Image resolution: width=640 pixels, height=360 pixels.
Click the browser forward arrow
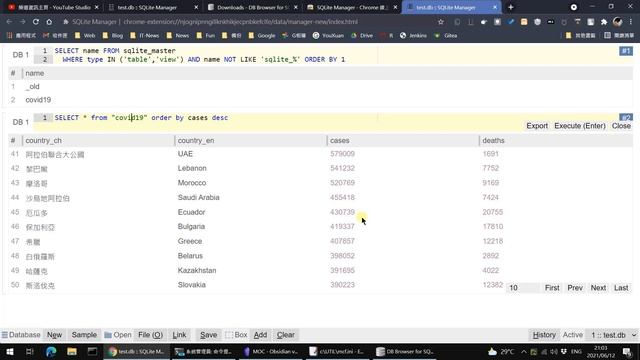22,22
